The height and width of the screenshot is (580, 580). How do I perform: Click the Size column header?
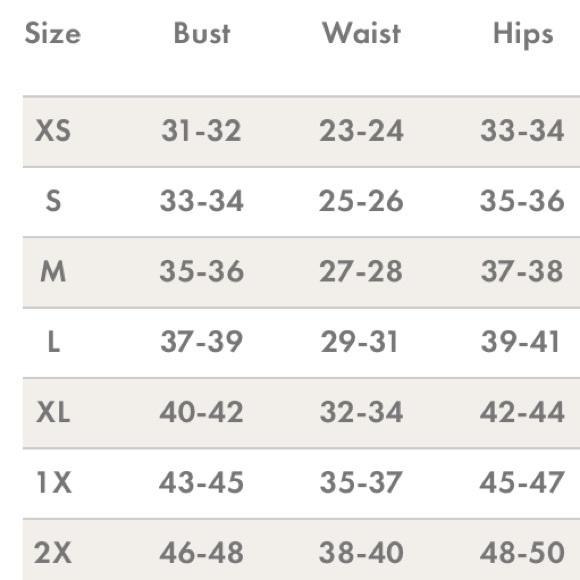coord(53,34)
